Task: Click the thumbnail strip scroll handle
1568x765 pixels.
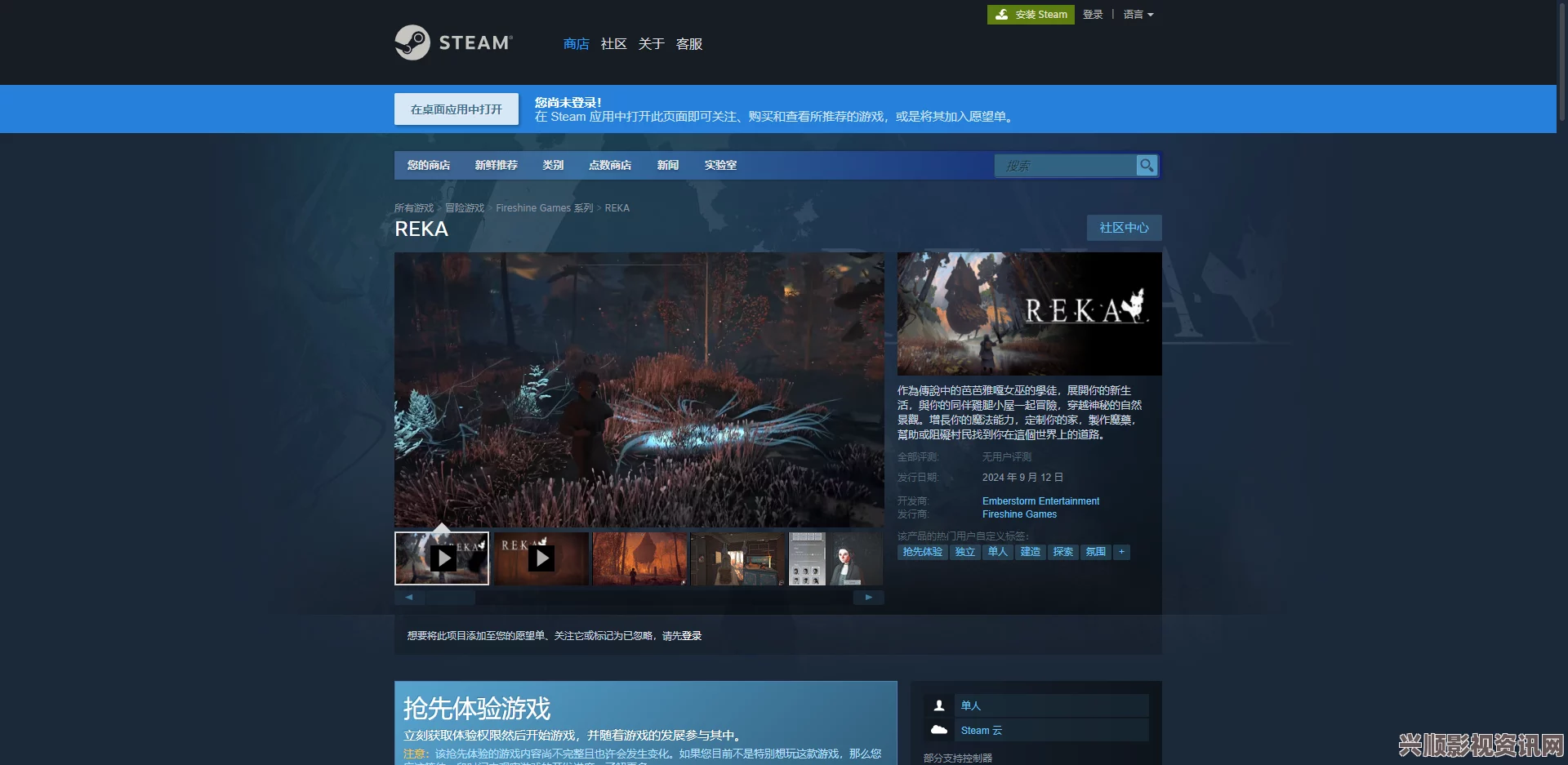Action: click(450, 598)
